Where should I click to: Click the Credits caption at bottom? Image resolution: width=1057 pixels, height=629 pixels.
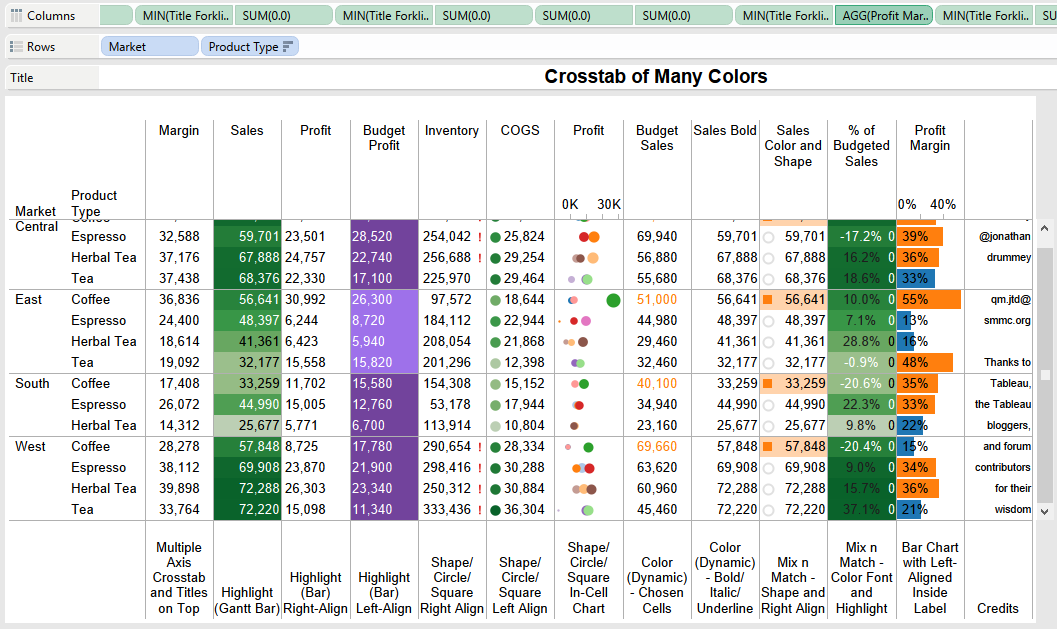tap(998, 608)
